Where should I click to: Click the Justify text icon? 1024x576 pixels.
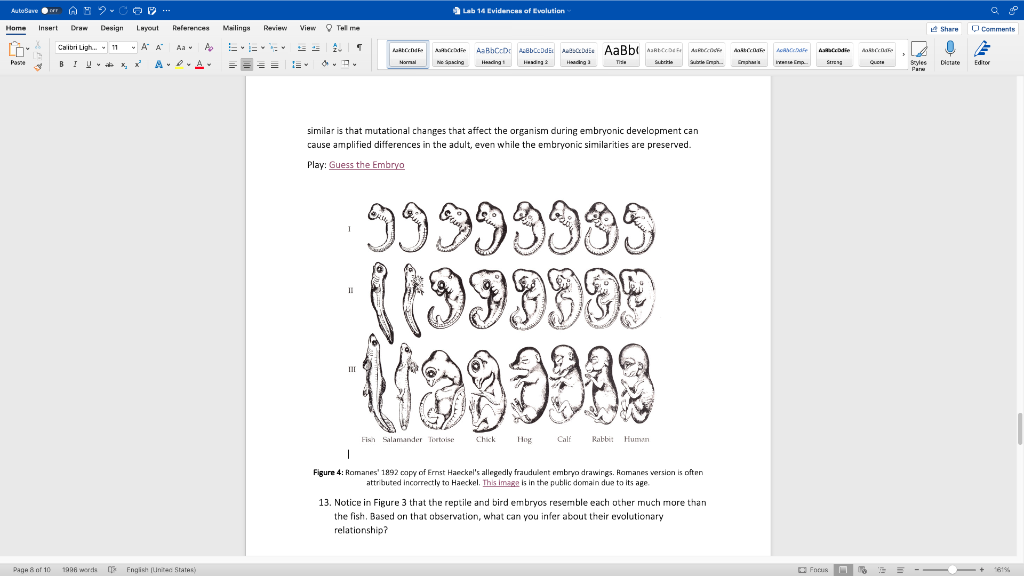274,65
